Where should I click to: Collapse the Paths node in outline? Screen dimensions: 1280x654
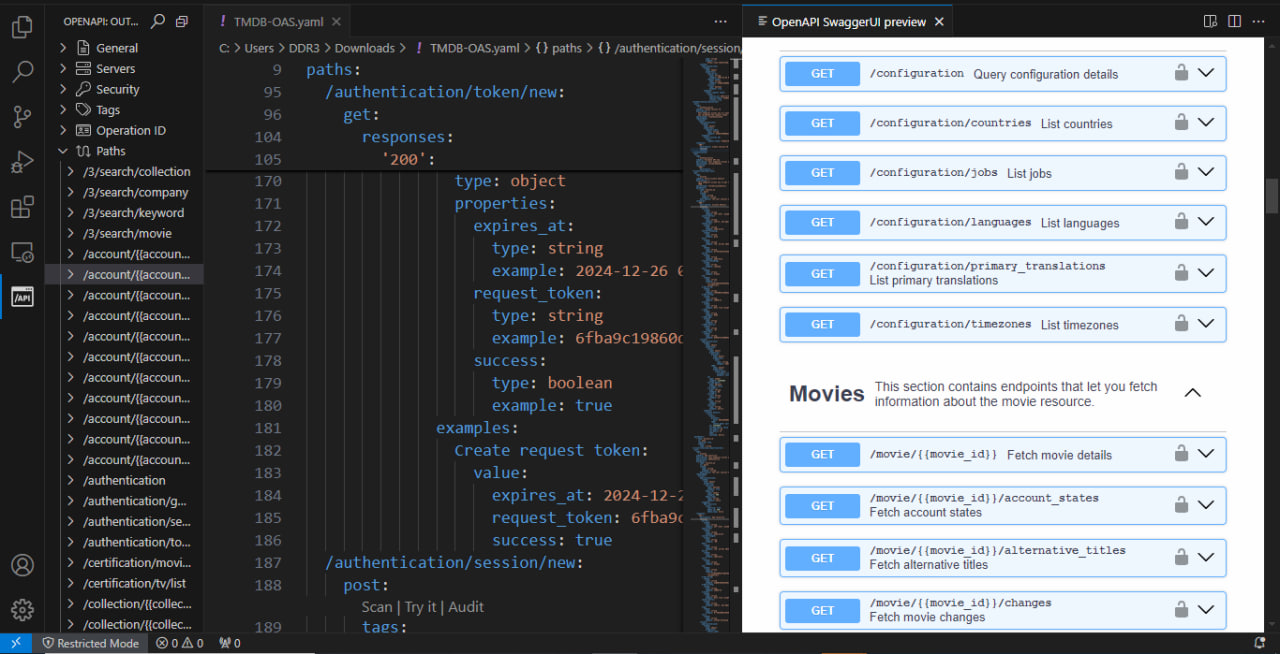click(x=63, y=150)
